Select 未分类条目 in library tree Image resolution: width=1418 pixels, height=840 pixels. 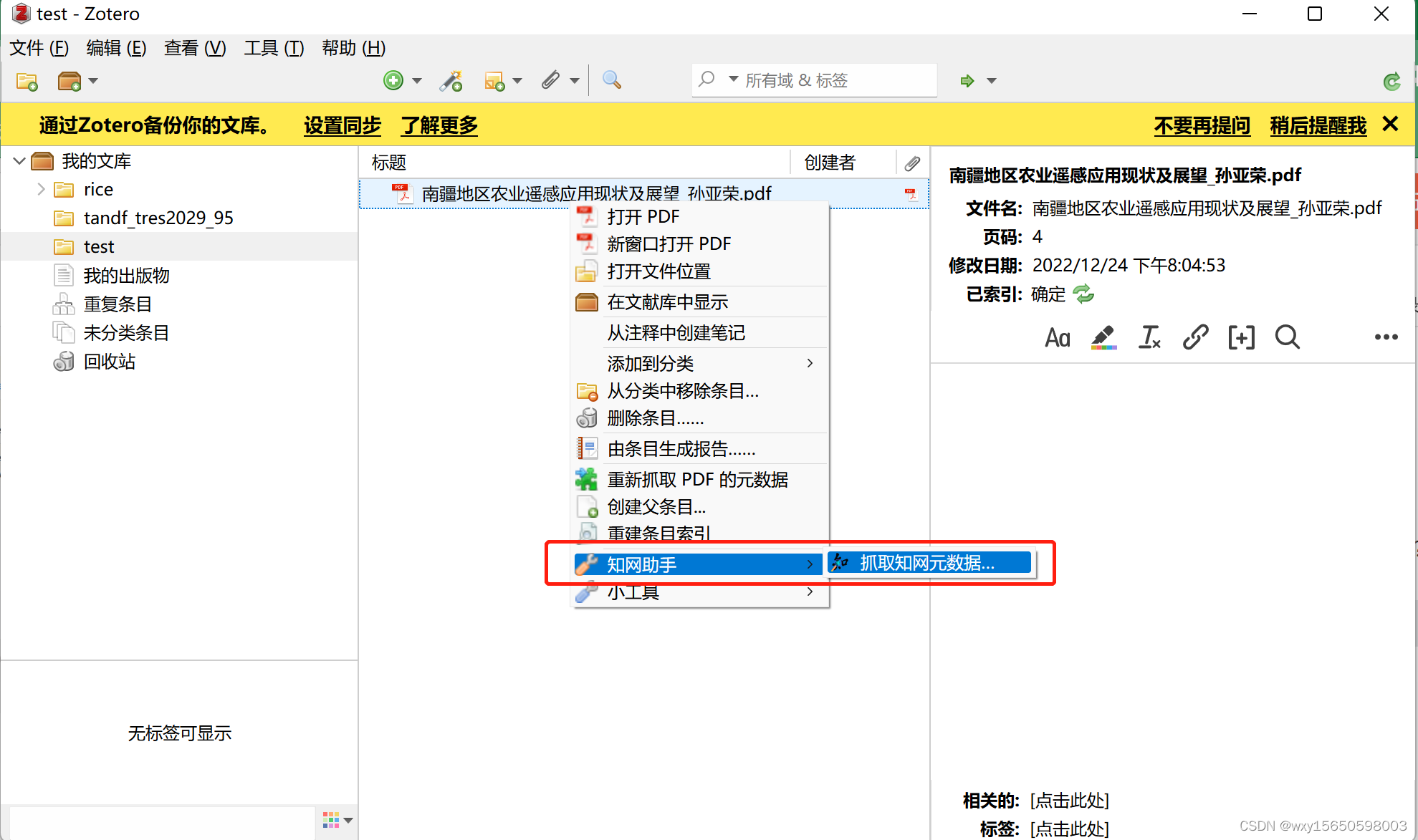point(126,332)
